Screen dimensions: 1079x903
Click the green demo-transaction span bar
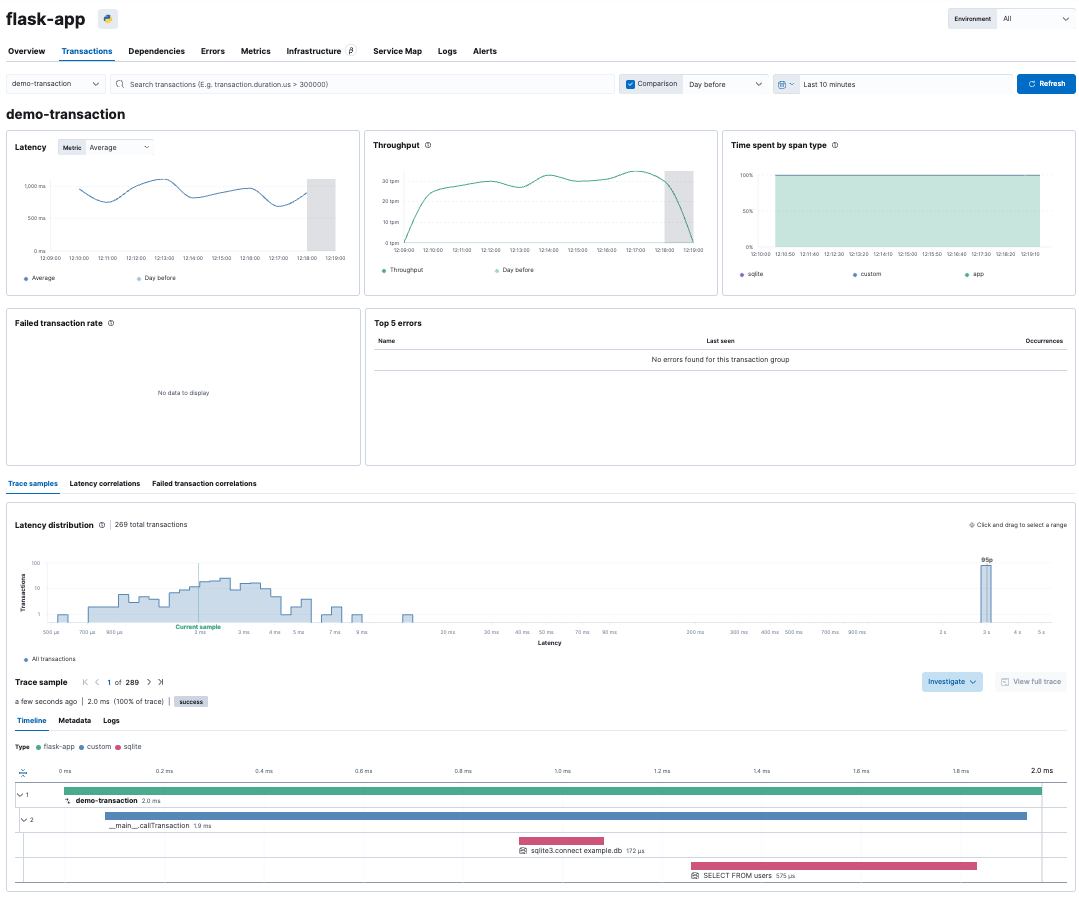pos(553,791)
